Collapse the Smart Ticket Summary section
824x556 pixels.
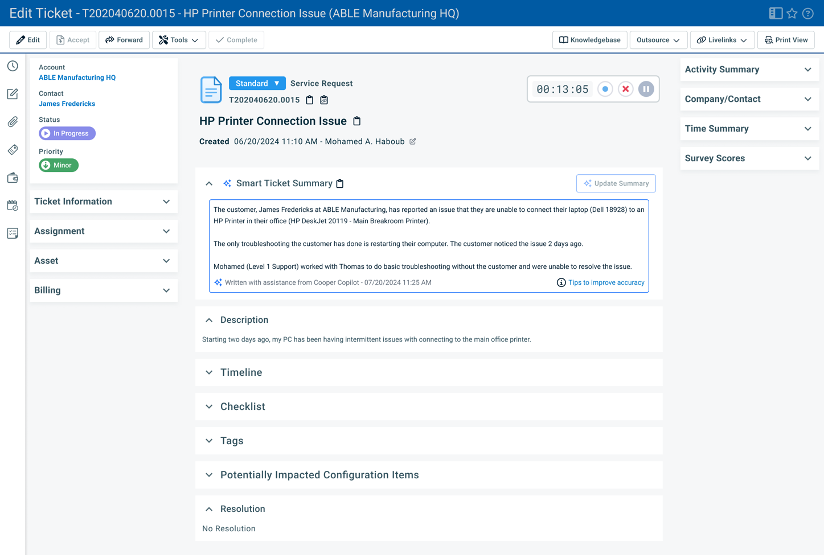click(209, 184)
